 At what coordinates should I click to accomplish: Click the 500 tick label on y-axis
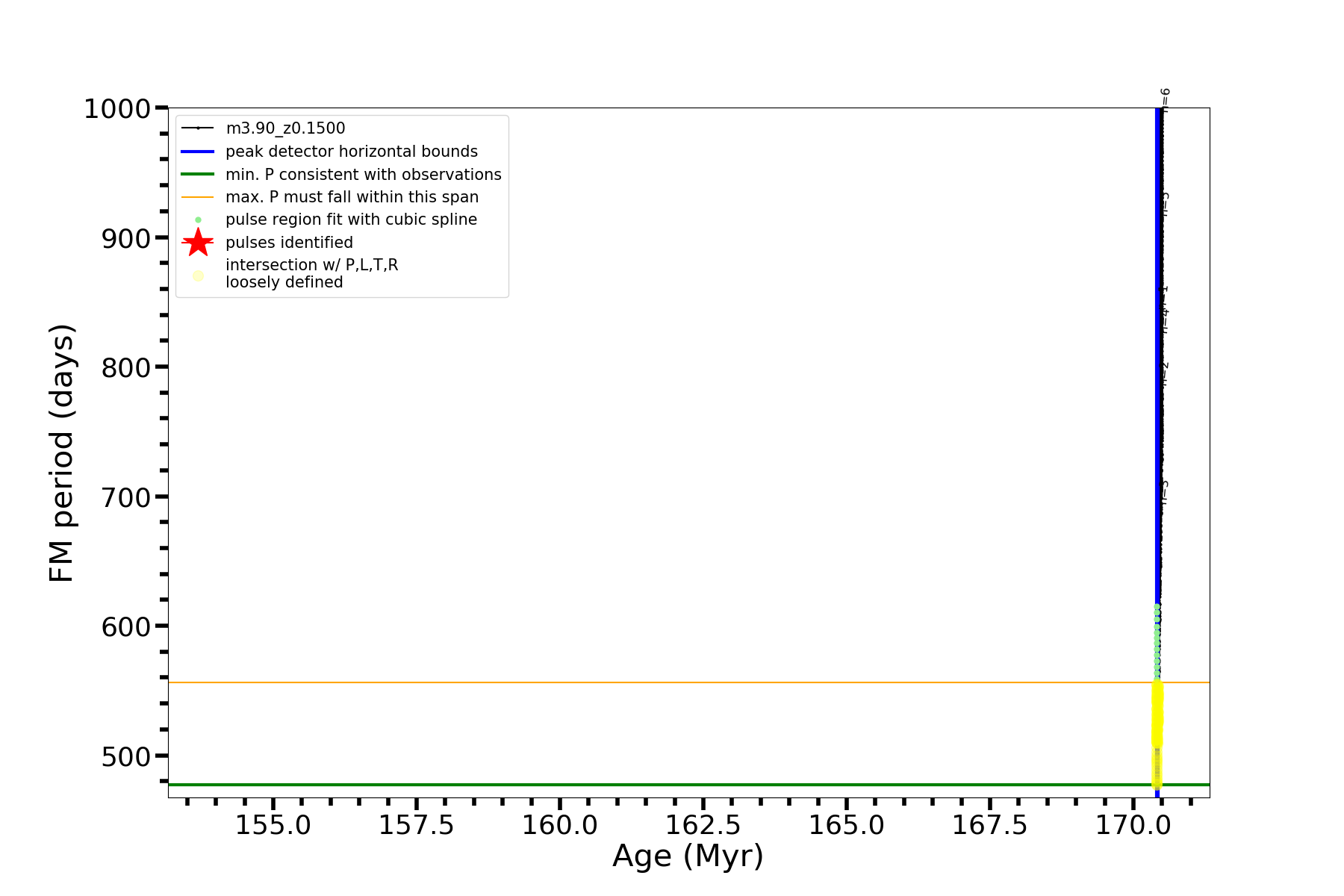pyautogui.click(x=126, y=756)
